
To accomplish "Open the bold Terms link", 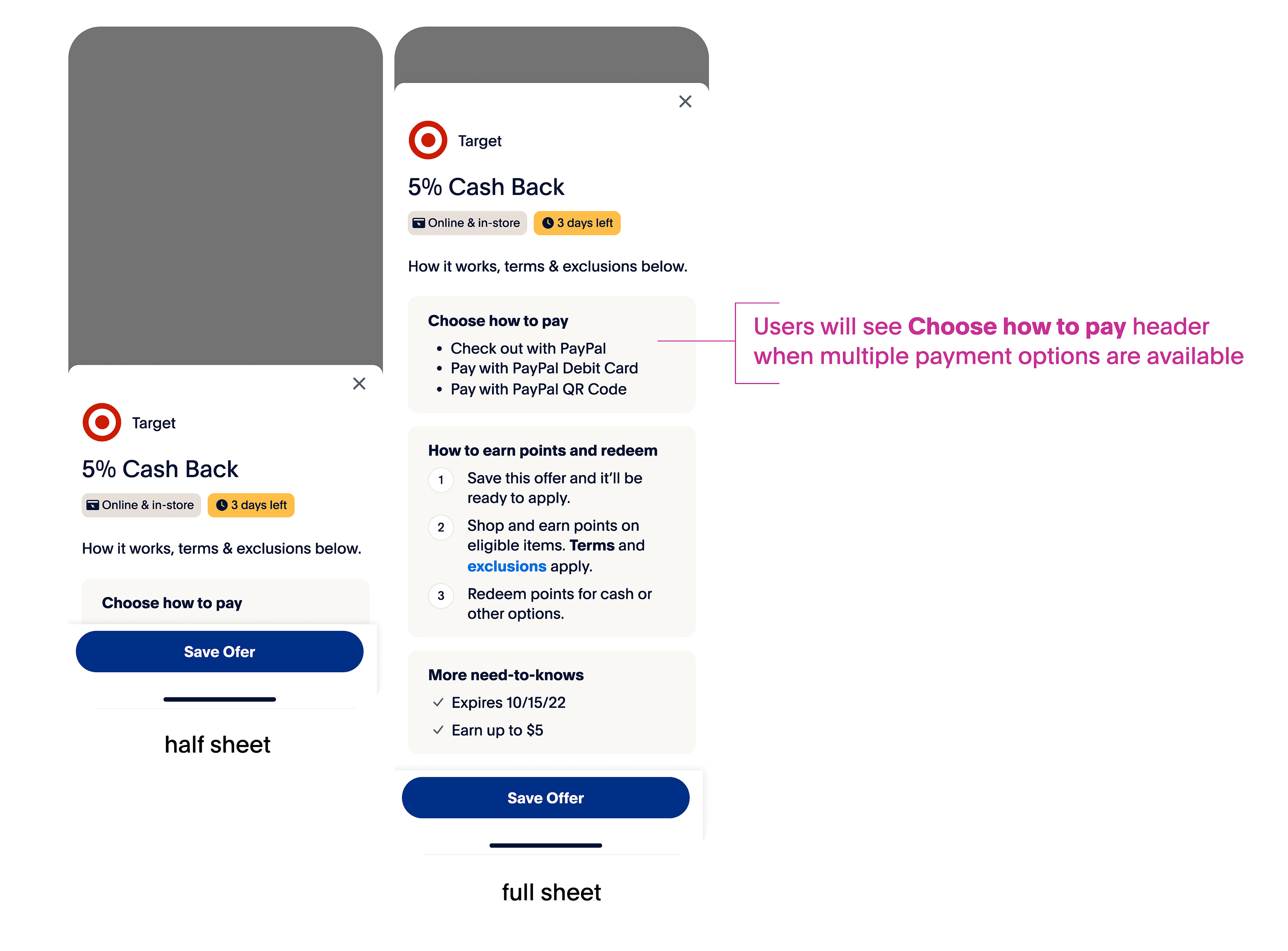I will point(591,545).
